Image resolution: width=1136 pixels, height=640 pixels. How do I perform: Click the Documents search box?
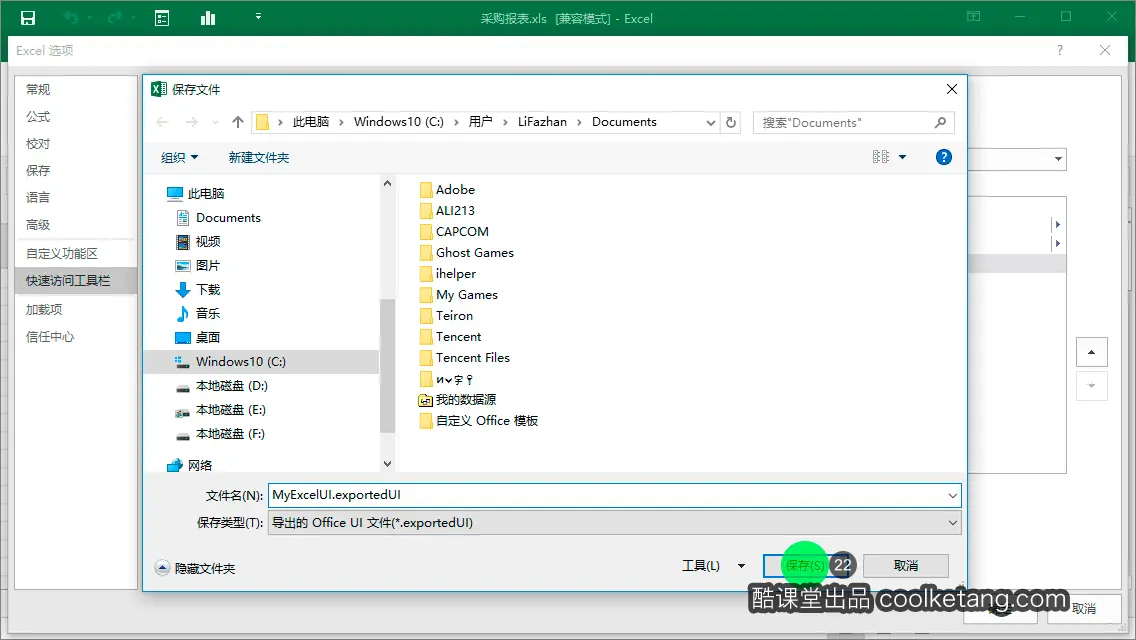pyautogui.click(x=853, y=122)
